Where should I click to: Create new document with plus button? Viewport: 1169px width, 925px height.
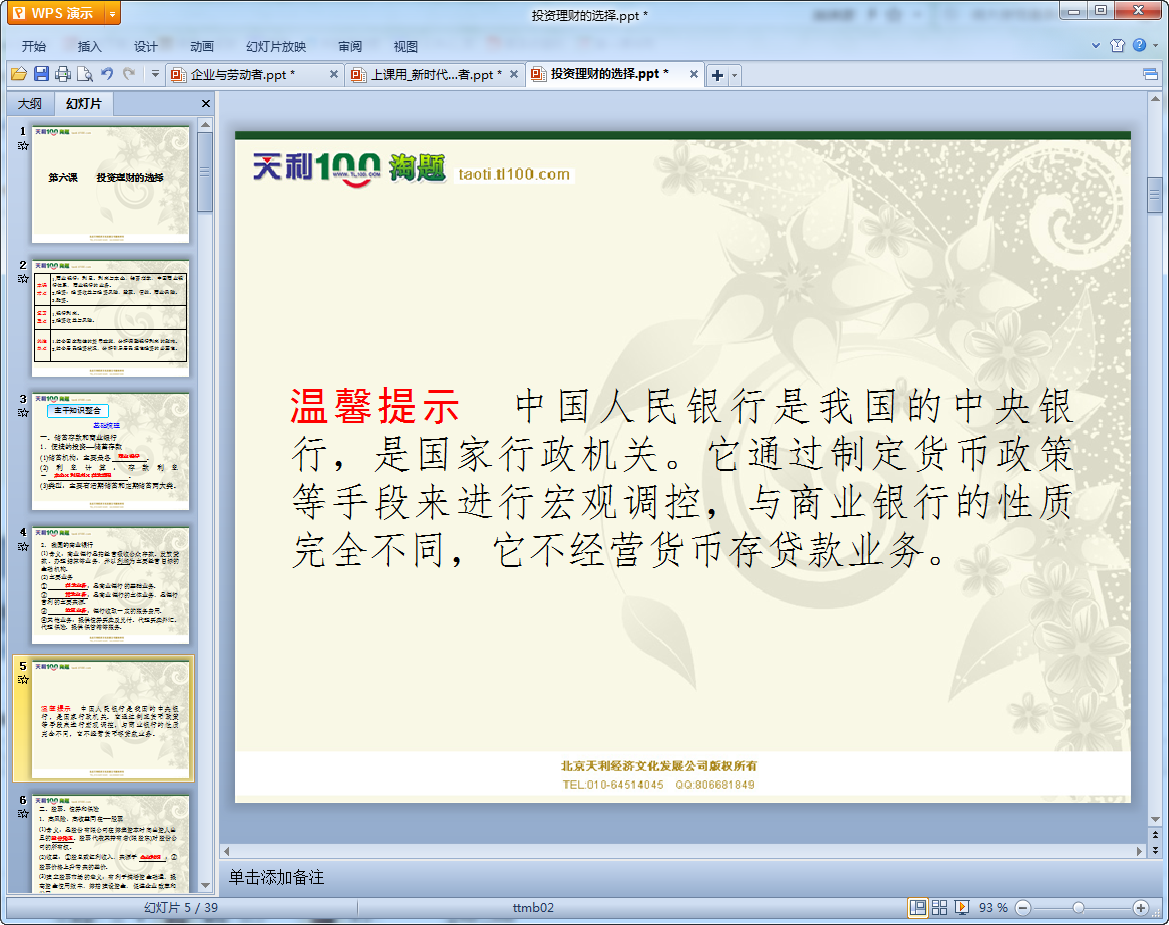coord(717,75)
